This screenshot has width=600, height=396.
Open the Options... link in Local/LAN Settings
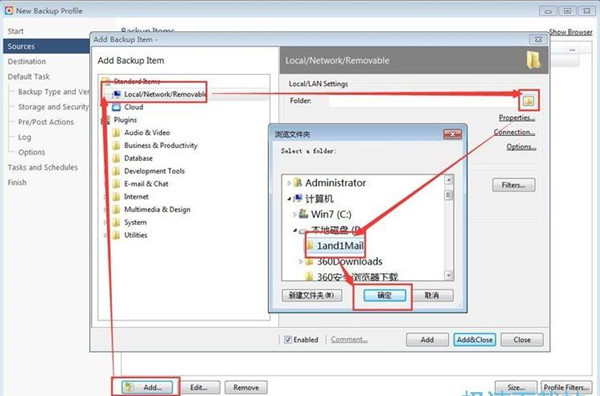point(521,147)
